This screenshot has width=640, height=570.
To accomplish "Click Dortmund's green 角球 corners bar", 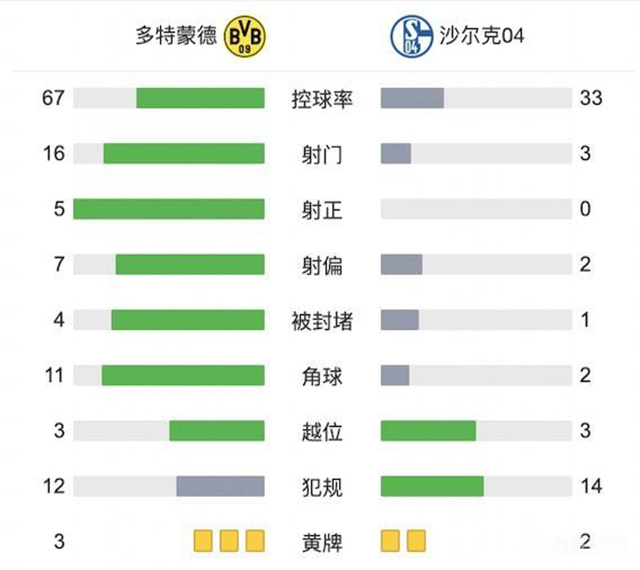I will [183, 376].
